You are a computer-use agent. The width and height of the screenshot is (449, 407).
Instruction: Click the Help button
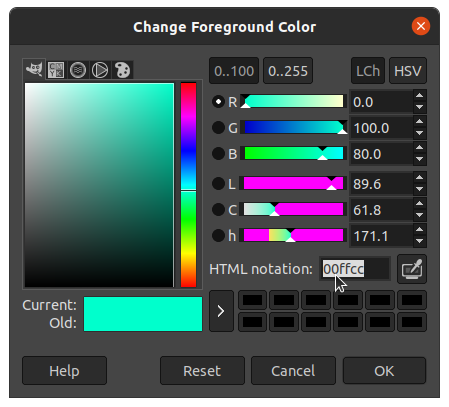[x=64, y=370]
